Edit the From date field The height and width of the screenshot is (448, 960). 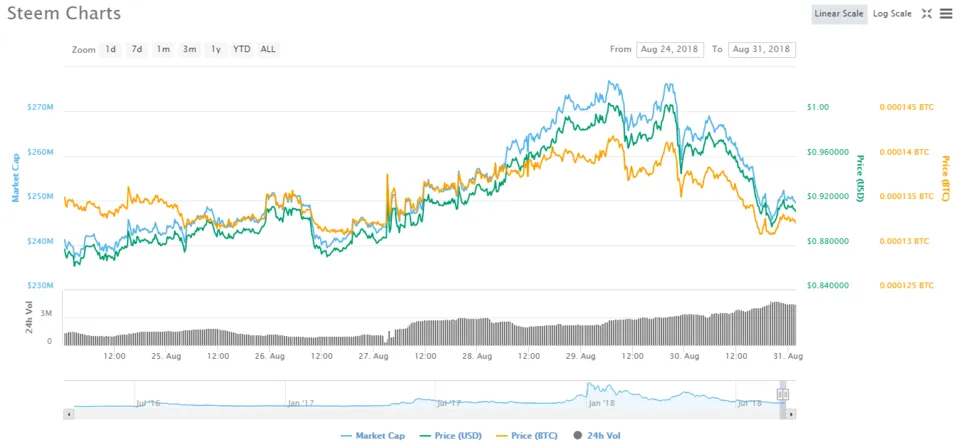click(670, 50)
